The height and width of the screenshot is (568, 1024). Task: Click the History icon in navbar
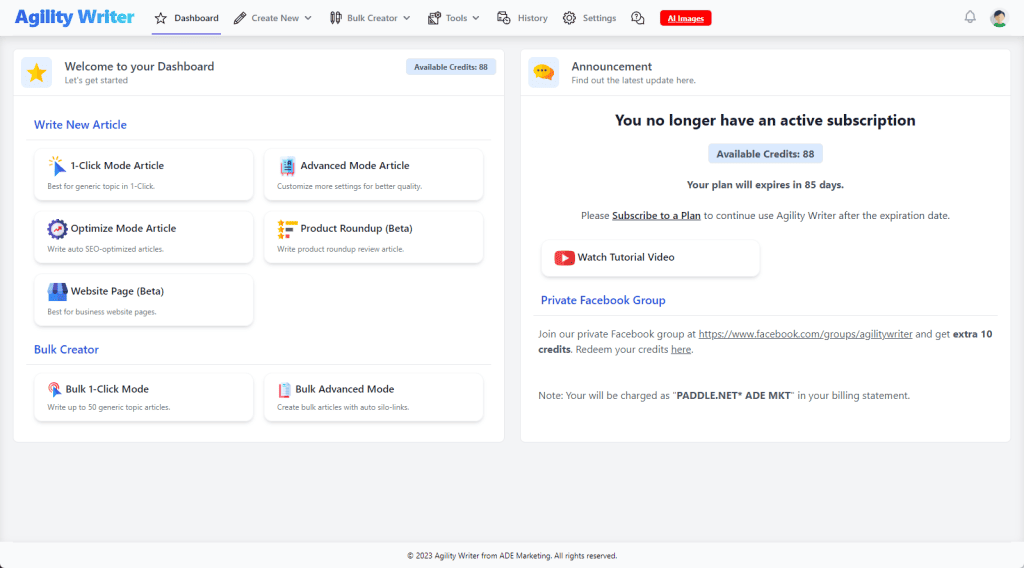point(504,18)
